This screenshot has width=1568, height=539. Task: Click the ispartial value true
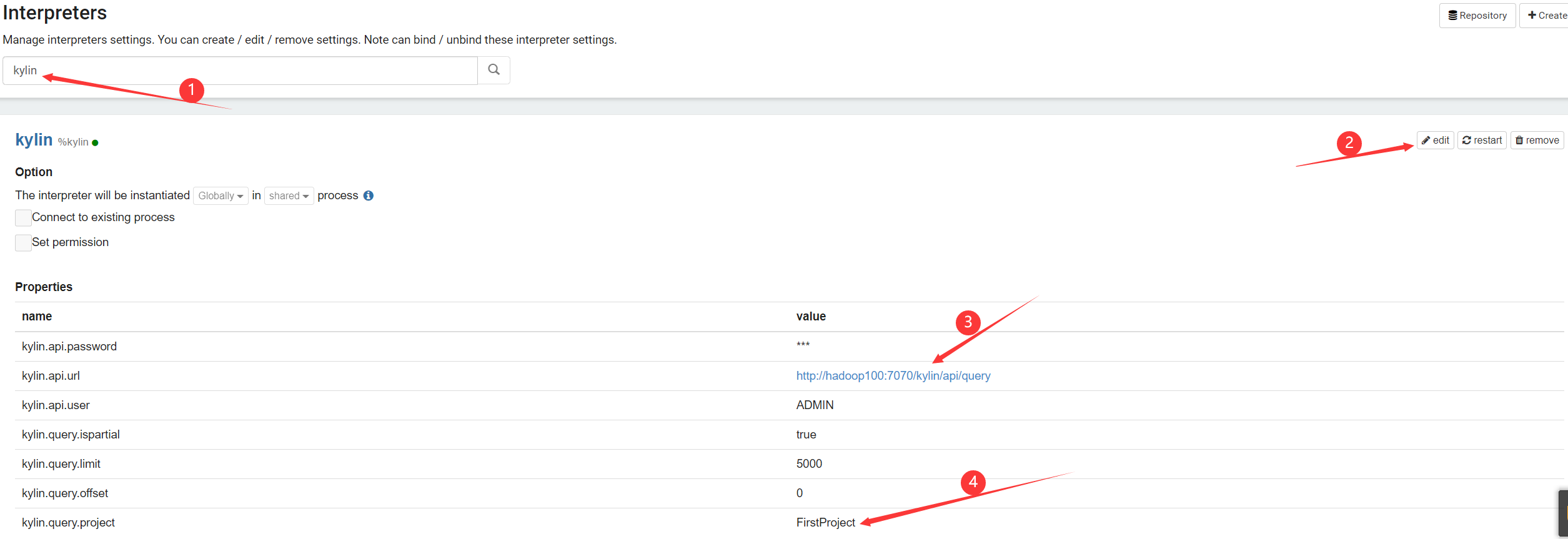coord(806,434)
